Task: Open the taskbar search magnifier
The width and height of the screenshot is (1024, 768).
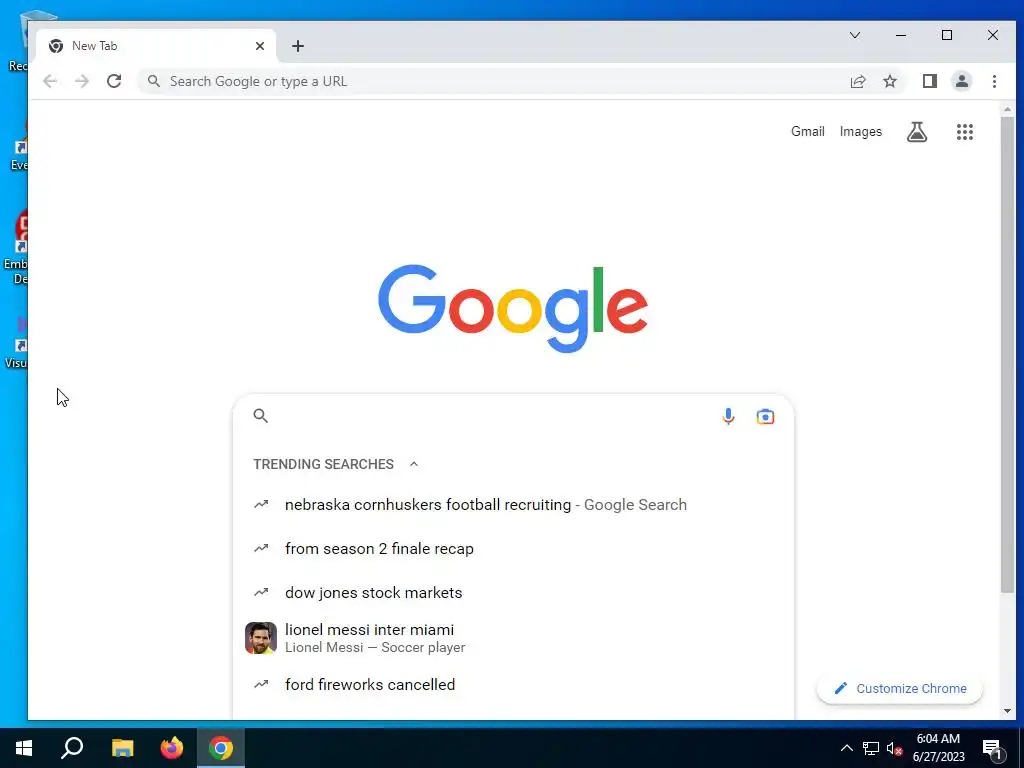Action: pyautogui.click(x=72, y=748)
